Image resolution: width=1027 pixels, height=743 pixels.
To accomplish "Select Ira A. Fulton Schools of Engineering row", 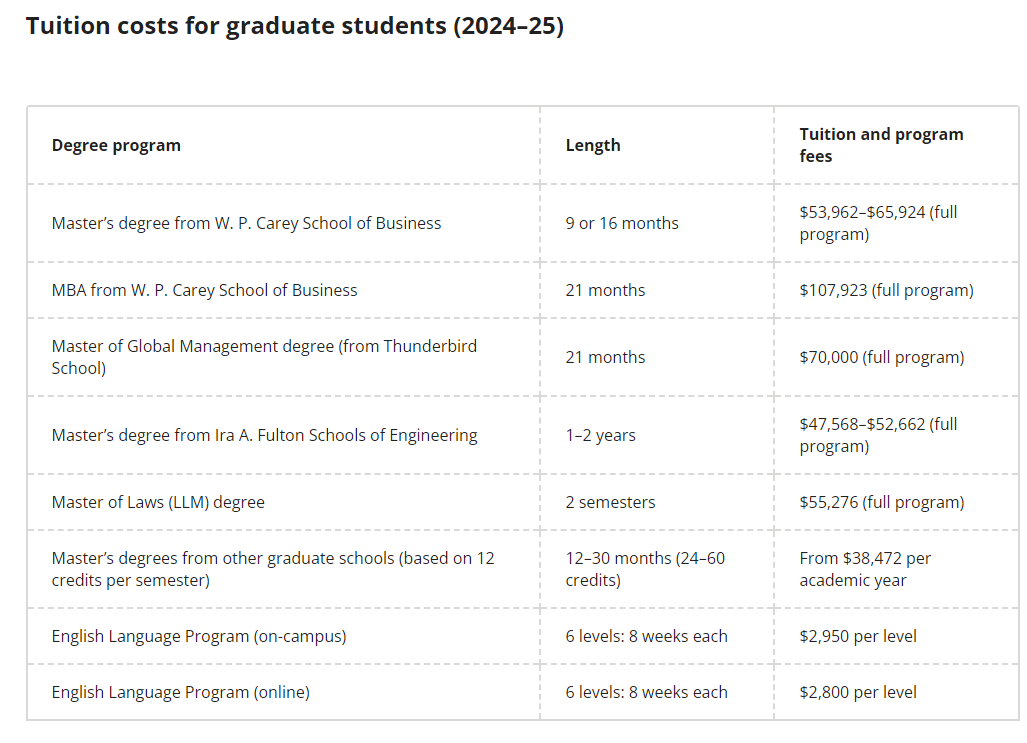I will coord(264,435).
